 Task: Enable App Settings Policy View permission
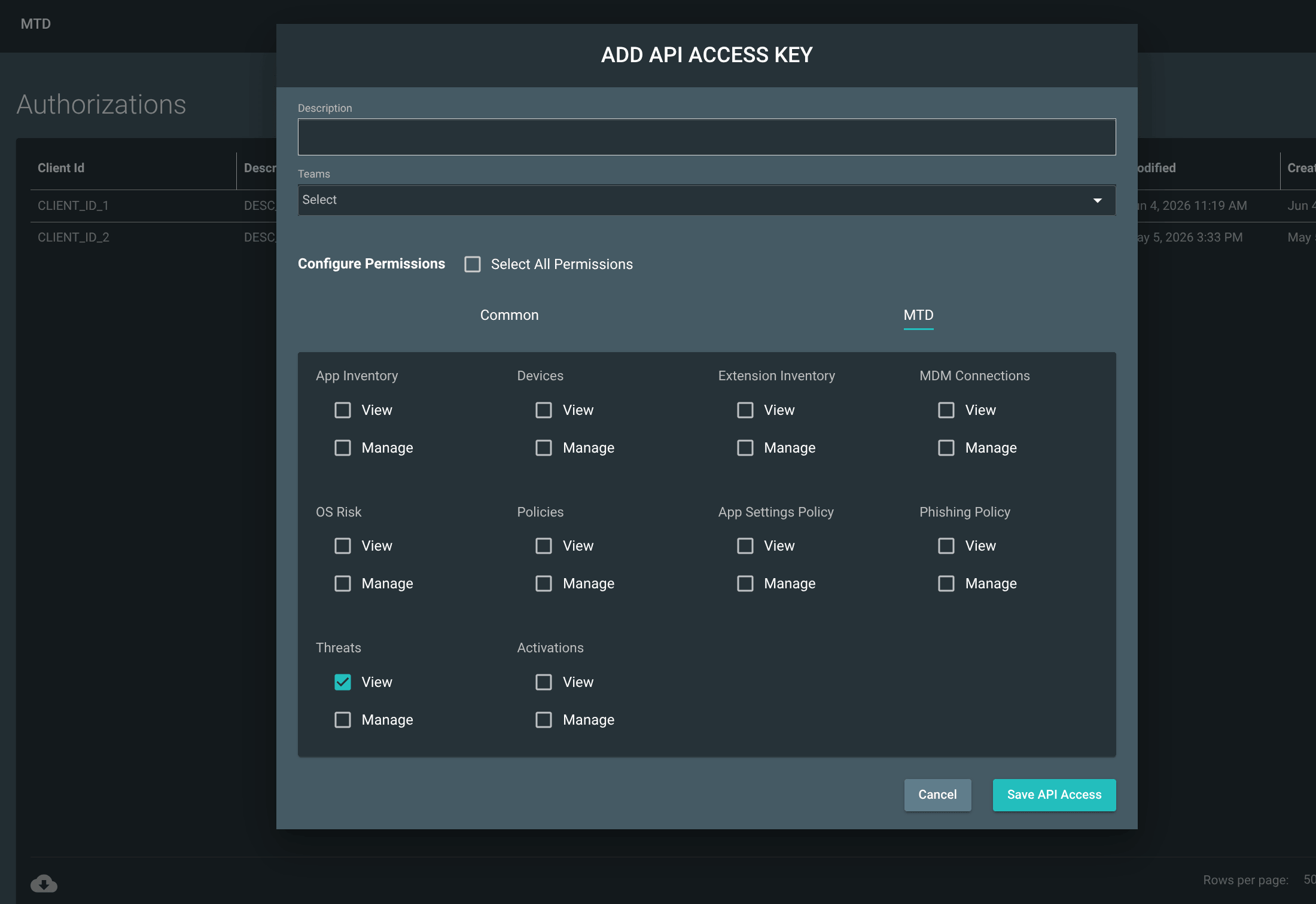point(745,546)
